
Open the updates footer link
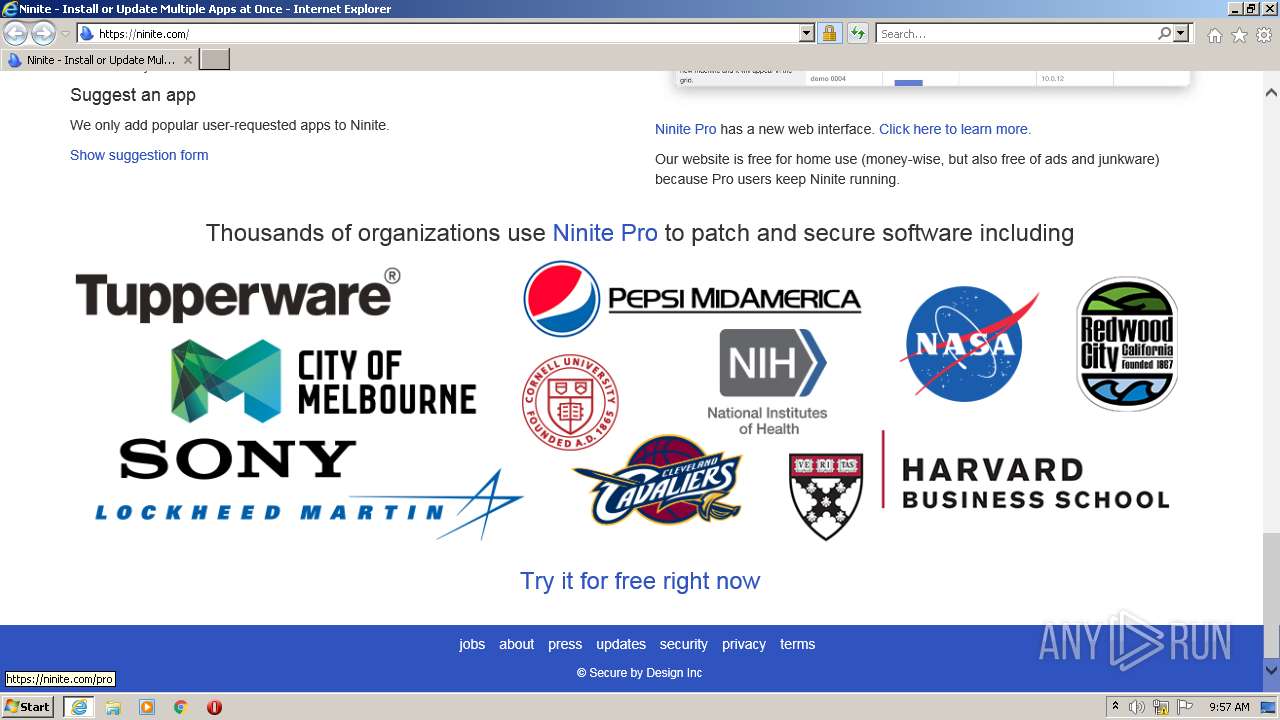coord(621,644)
